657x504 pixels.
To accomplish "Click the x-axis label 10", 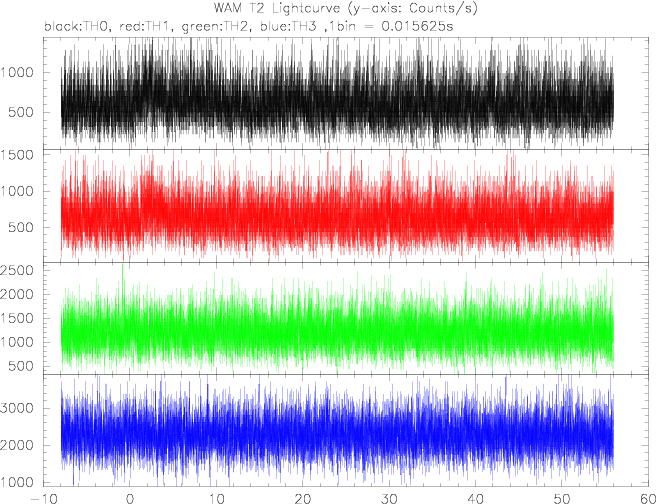I will (216, 498).
